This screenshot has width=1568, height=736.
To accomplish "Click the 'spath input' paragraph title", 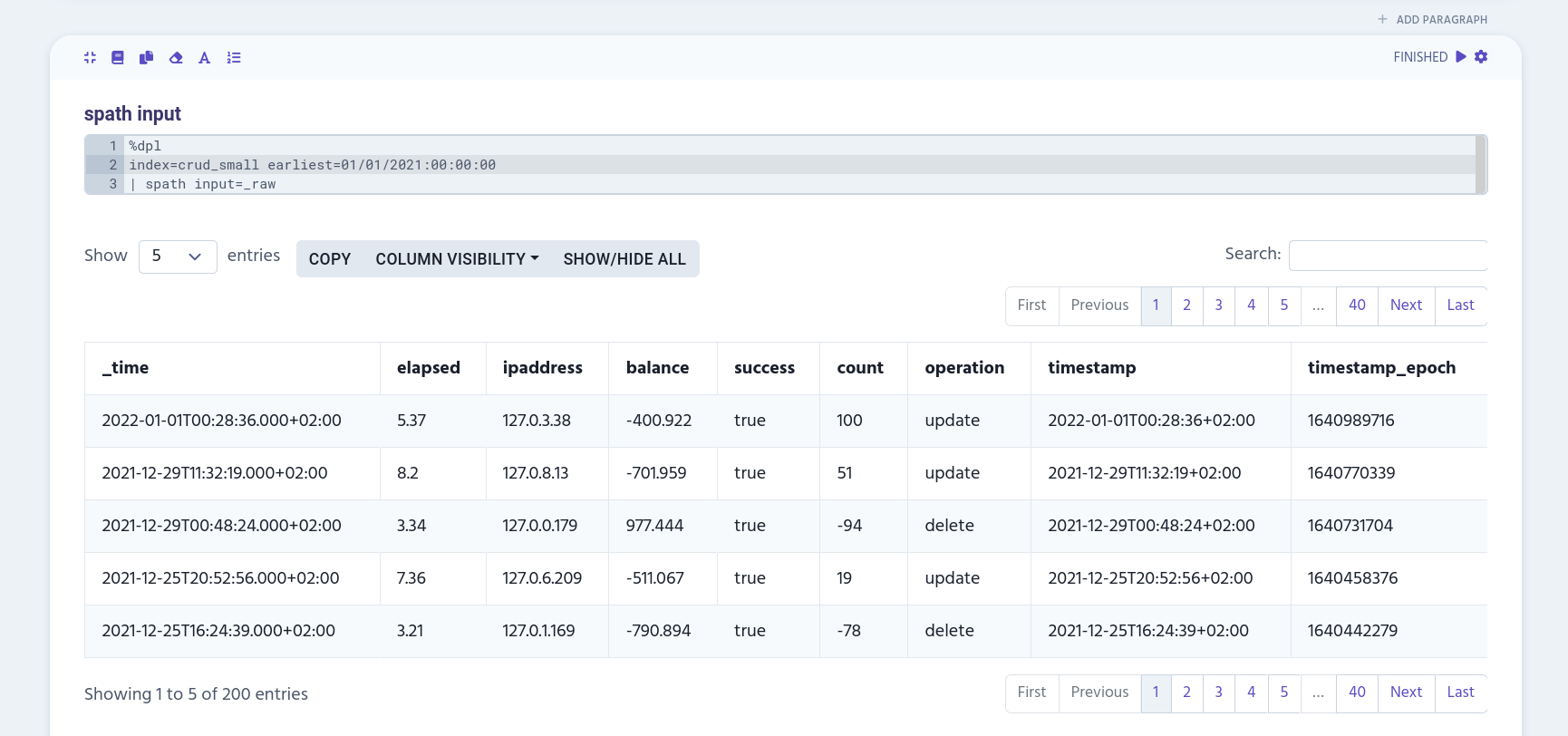I will point(132,113).
